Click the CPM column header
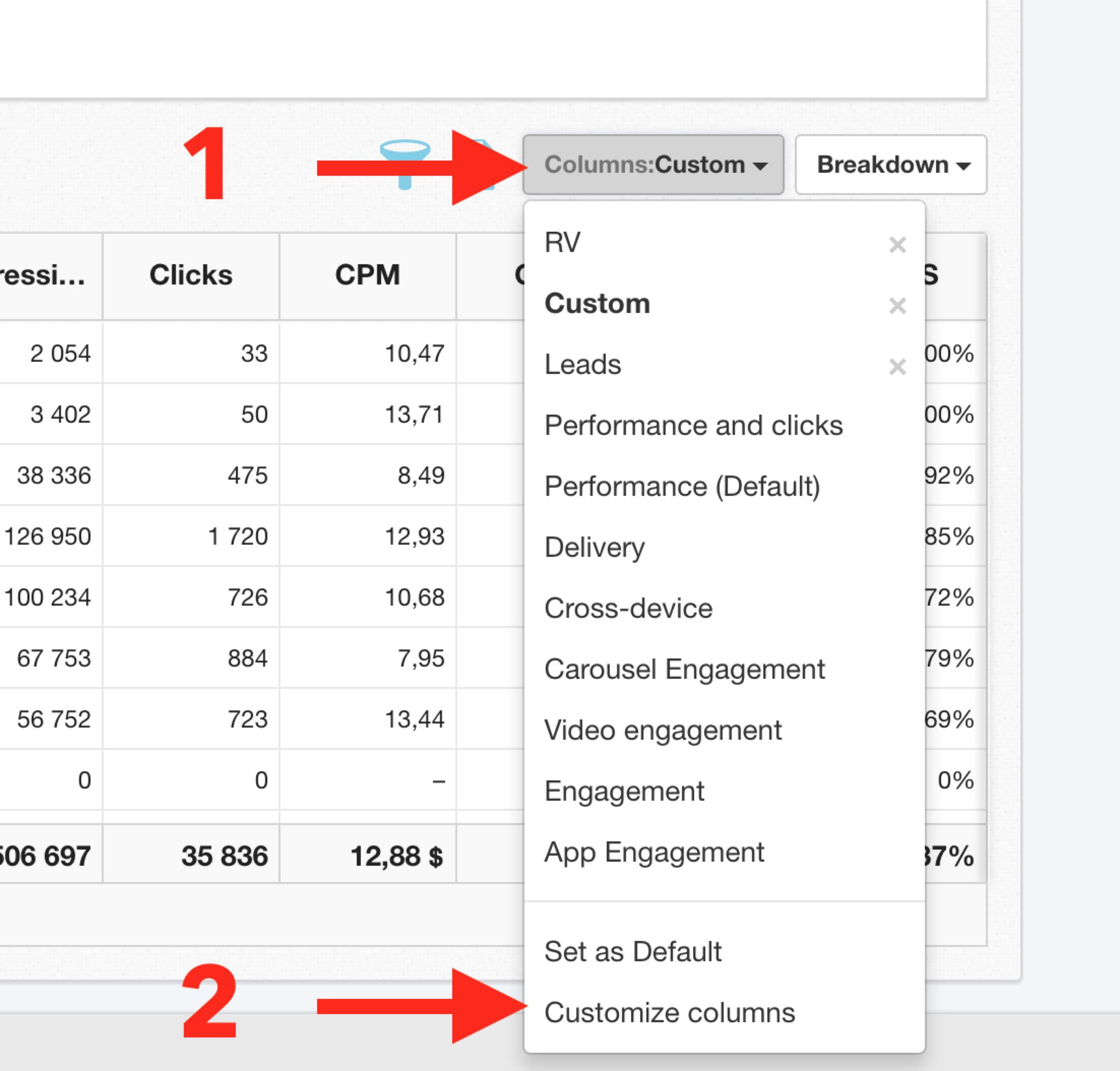Viewport: 1120px width, 1071px height. coord(367,275)
